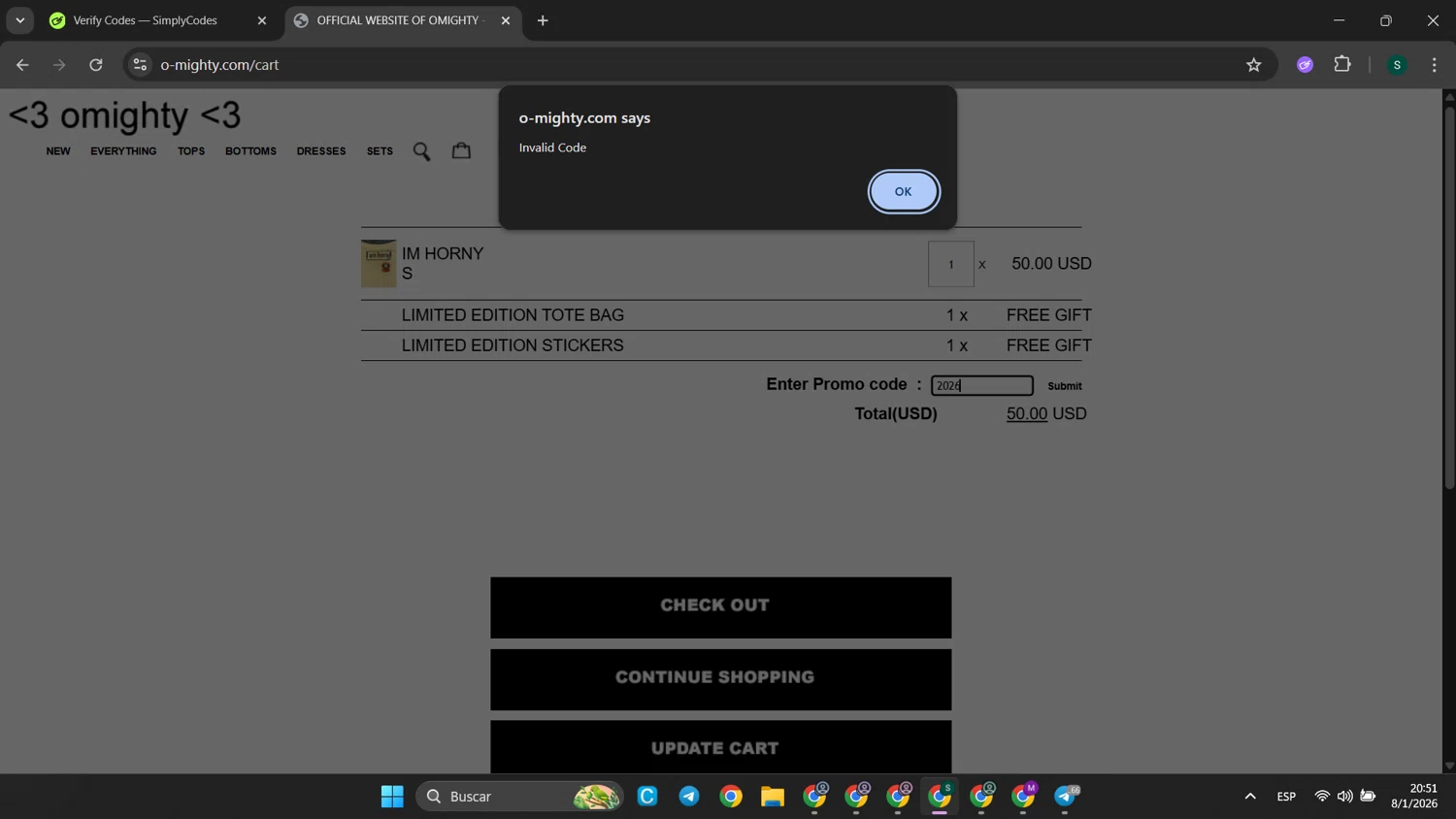Open a new browser tab
1456x819 pixels.
tap(543, 20)
